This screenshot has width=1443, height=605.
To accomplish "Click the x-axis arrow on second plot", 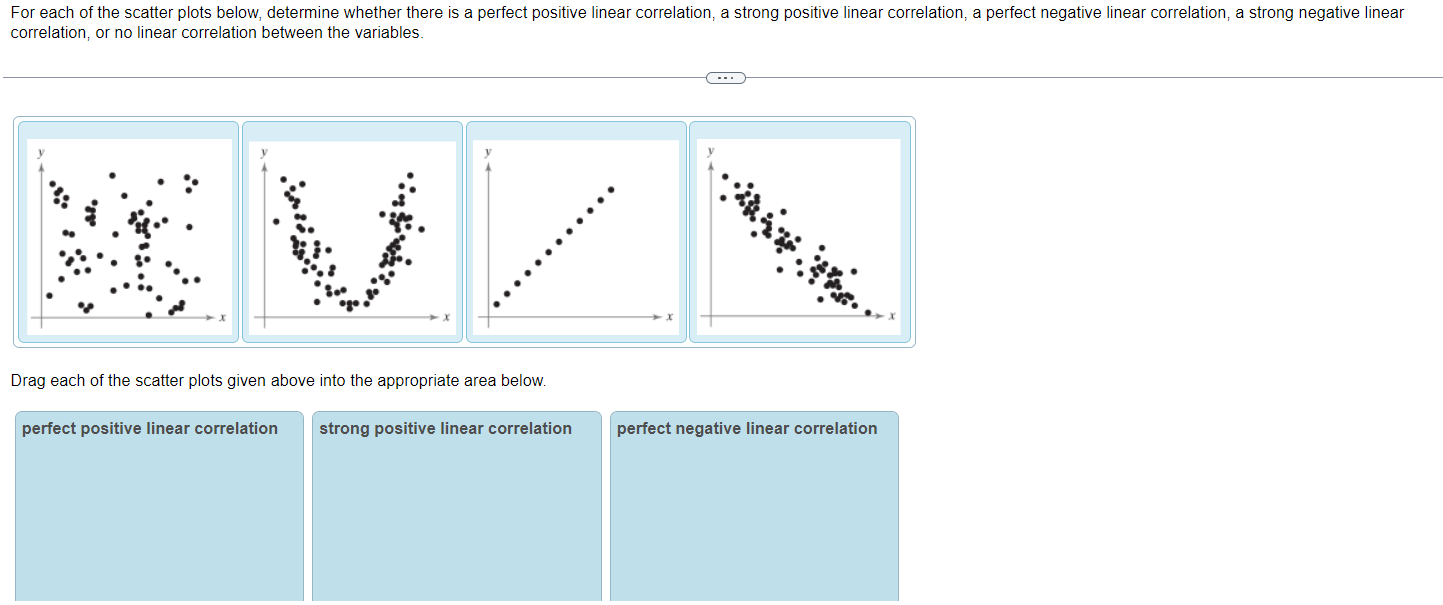I will [436, 318].
